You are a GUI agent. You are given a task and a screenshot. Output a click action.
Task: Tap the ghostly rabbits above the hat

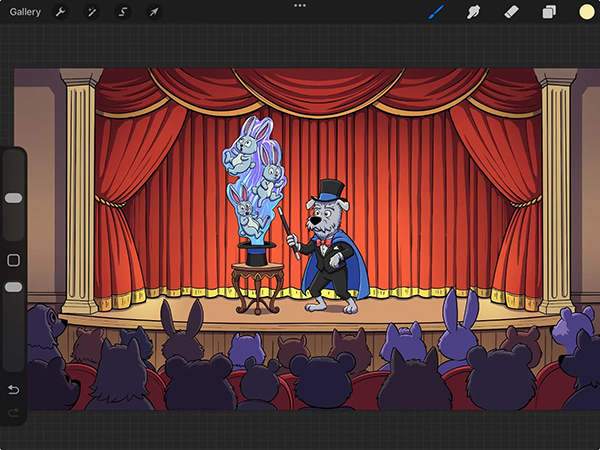[254, 170]
